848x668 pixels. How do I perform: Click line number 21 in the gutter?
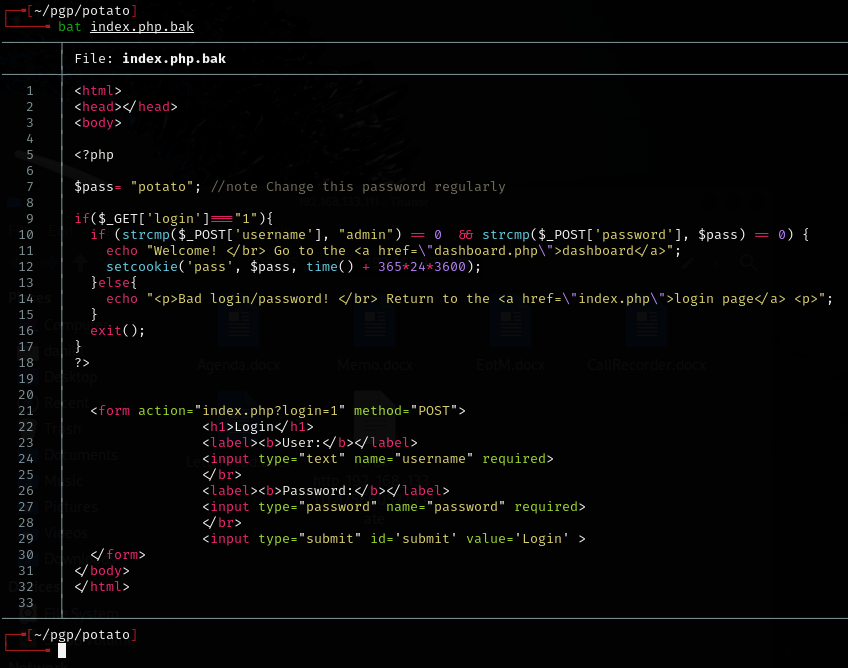26,411
